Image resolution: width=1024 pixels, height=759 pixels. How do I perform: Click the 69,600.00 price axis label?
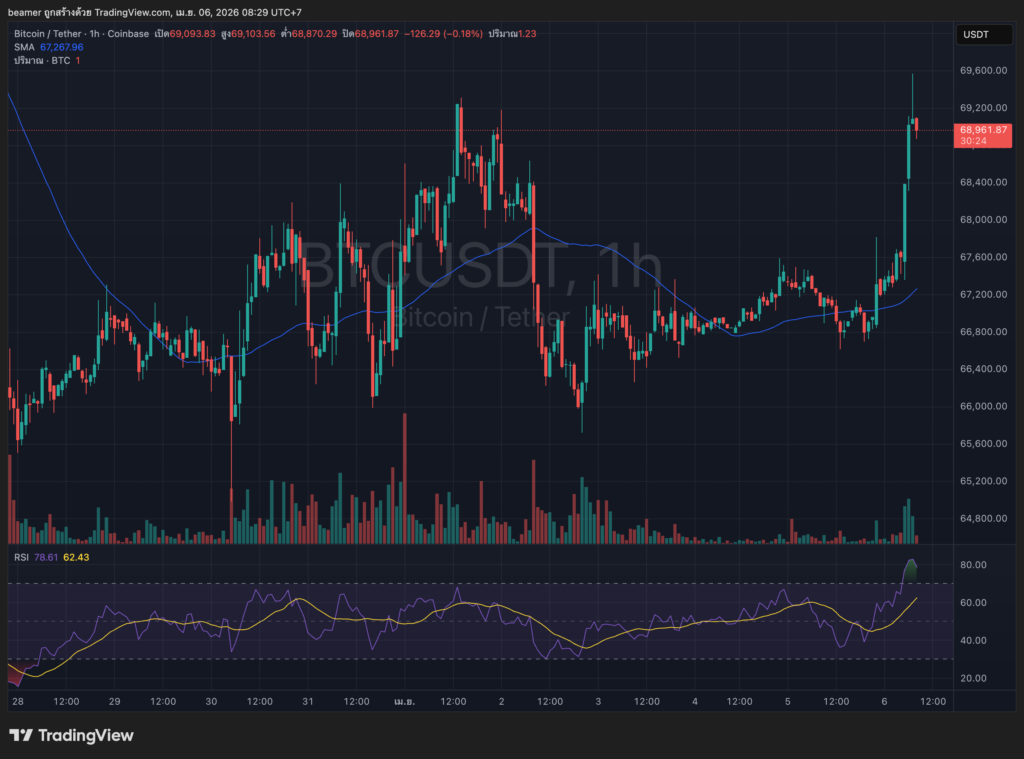click(x=981, y=71)
